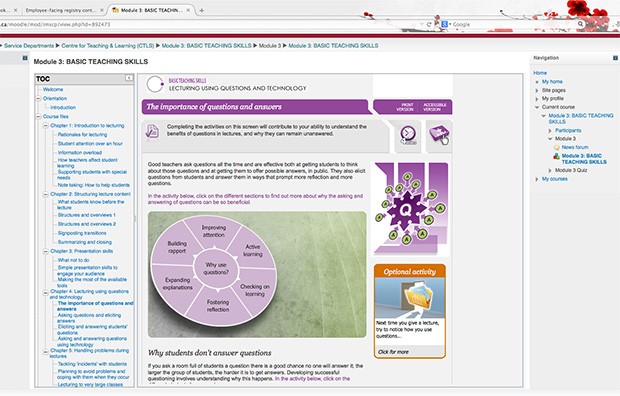
Task: Select Fostering reflection wheel segment
Action: [218, 305]
